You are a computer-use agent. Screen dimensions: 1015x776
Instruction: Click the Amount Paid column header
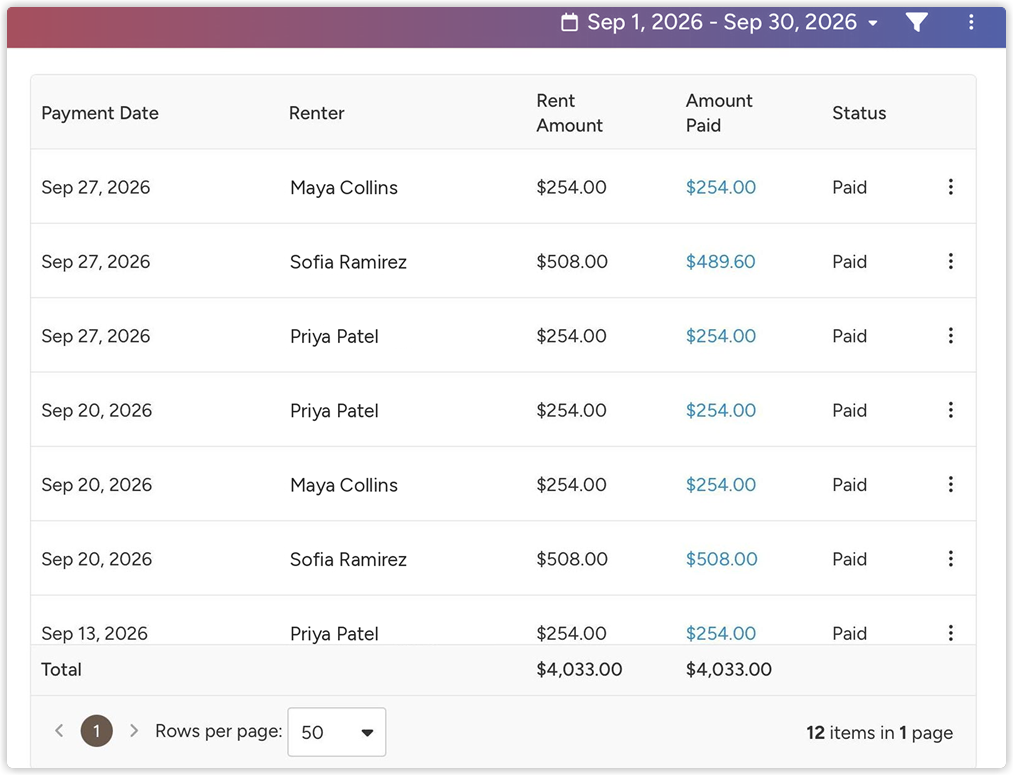(719, 113)
